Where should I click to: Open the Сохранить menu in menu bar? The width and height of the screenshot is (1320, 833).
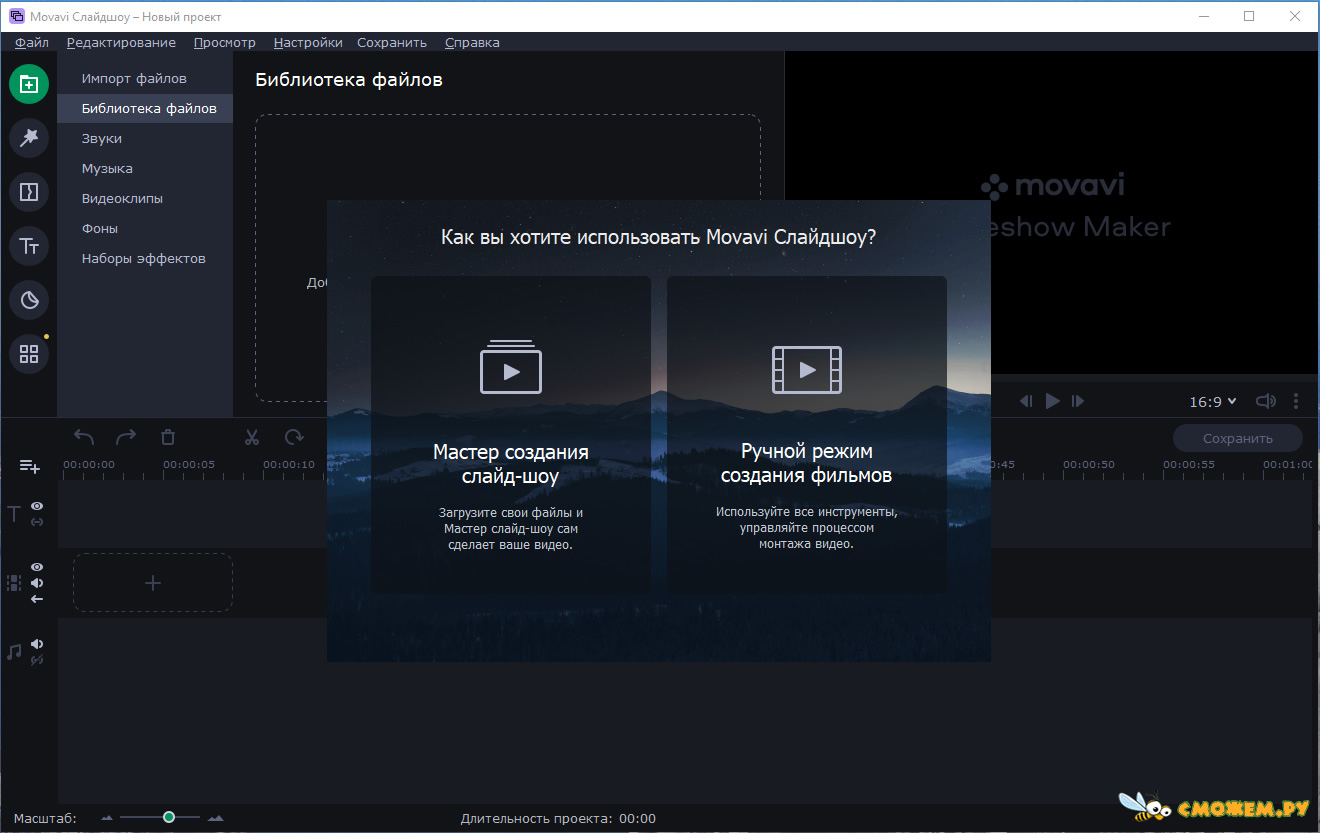pos(392,42)
